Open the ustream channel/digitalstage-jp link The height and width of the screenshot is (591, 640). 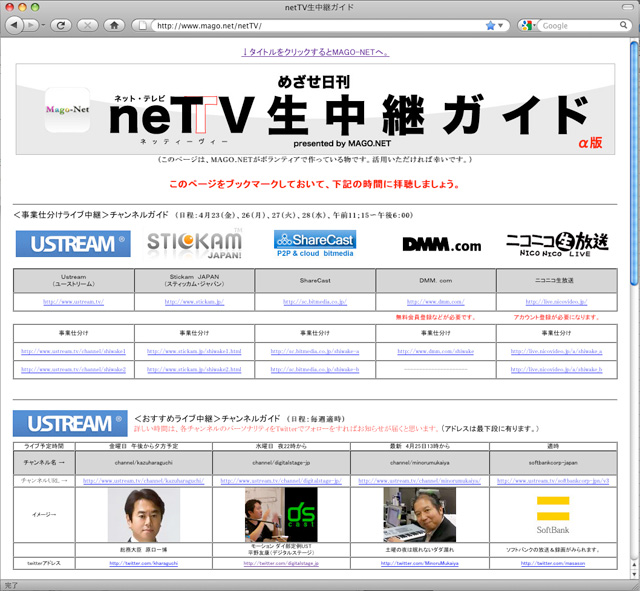pyautogui.click(x=281, y=481)
